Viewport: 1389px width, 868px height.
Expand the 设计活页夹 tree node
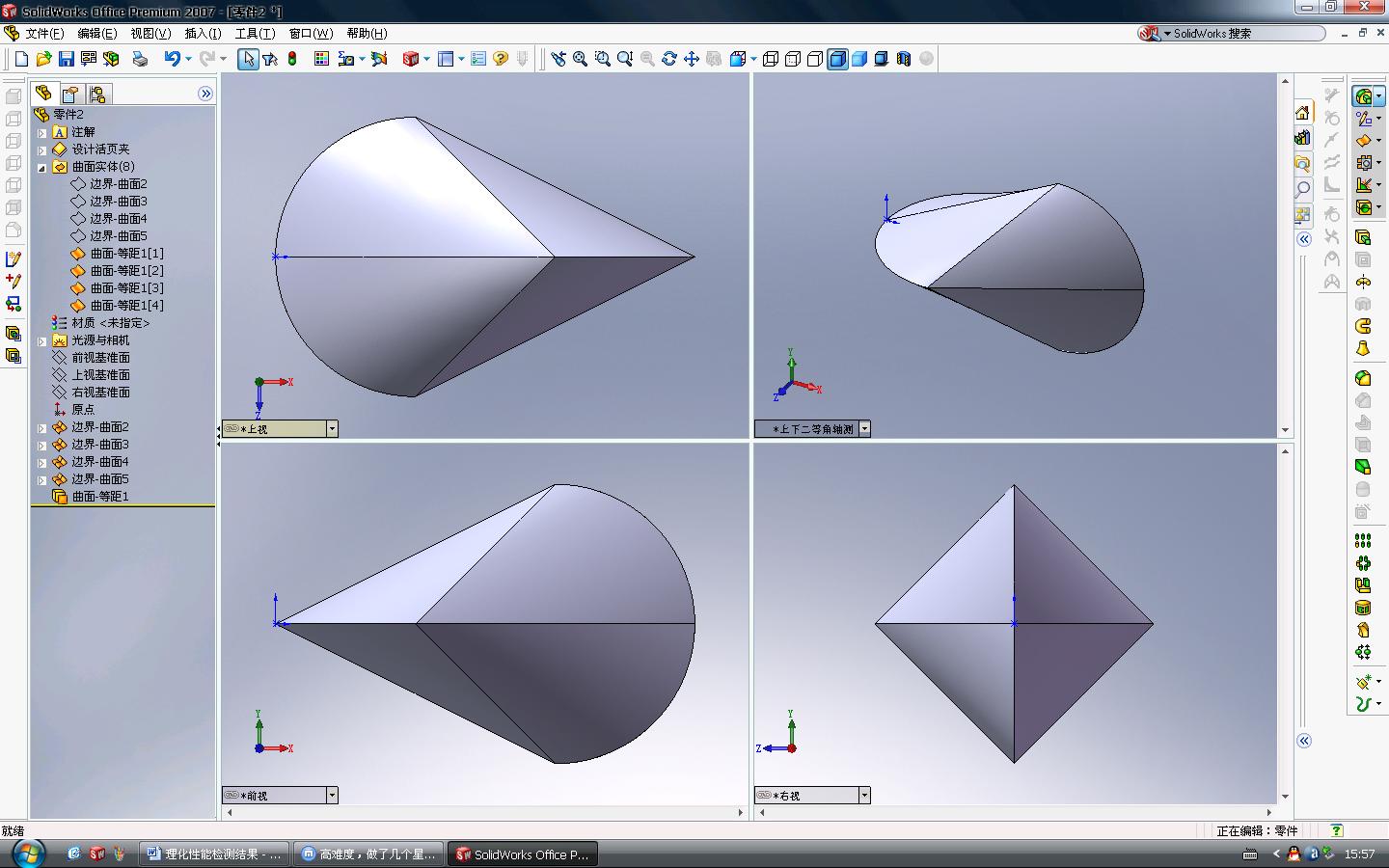[x=42, y=150]
